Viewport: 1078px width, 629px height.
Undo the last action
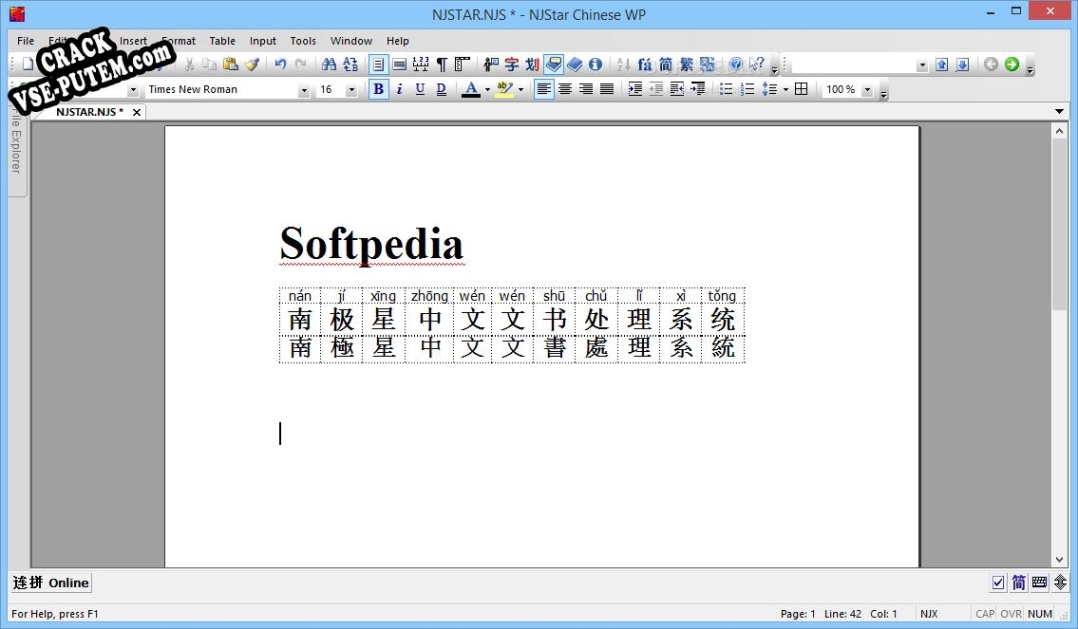click(x=280, y=64)
